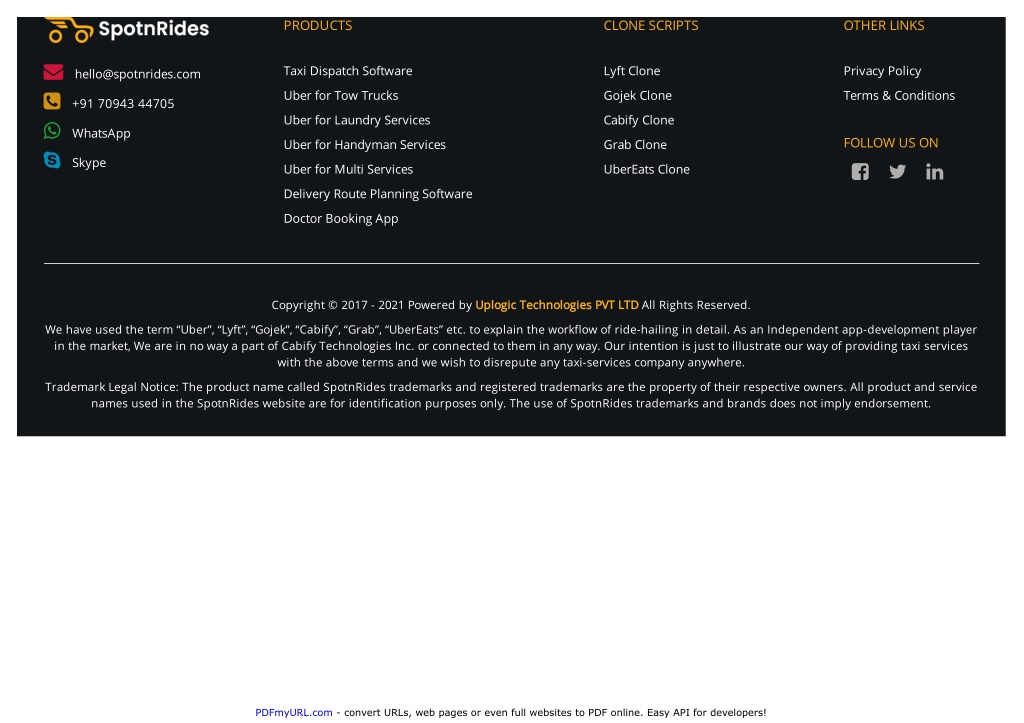Open the Privacy Policy link
Screen dimensions: 1024x723
[x=882, y=71]
